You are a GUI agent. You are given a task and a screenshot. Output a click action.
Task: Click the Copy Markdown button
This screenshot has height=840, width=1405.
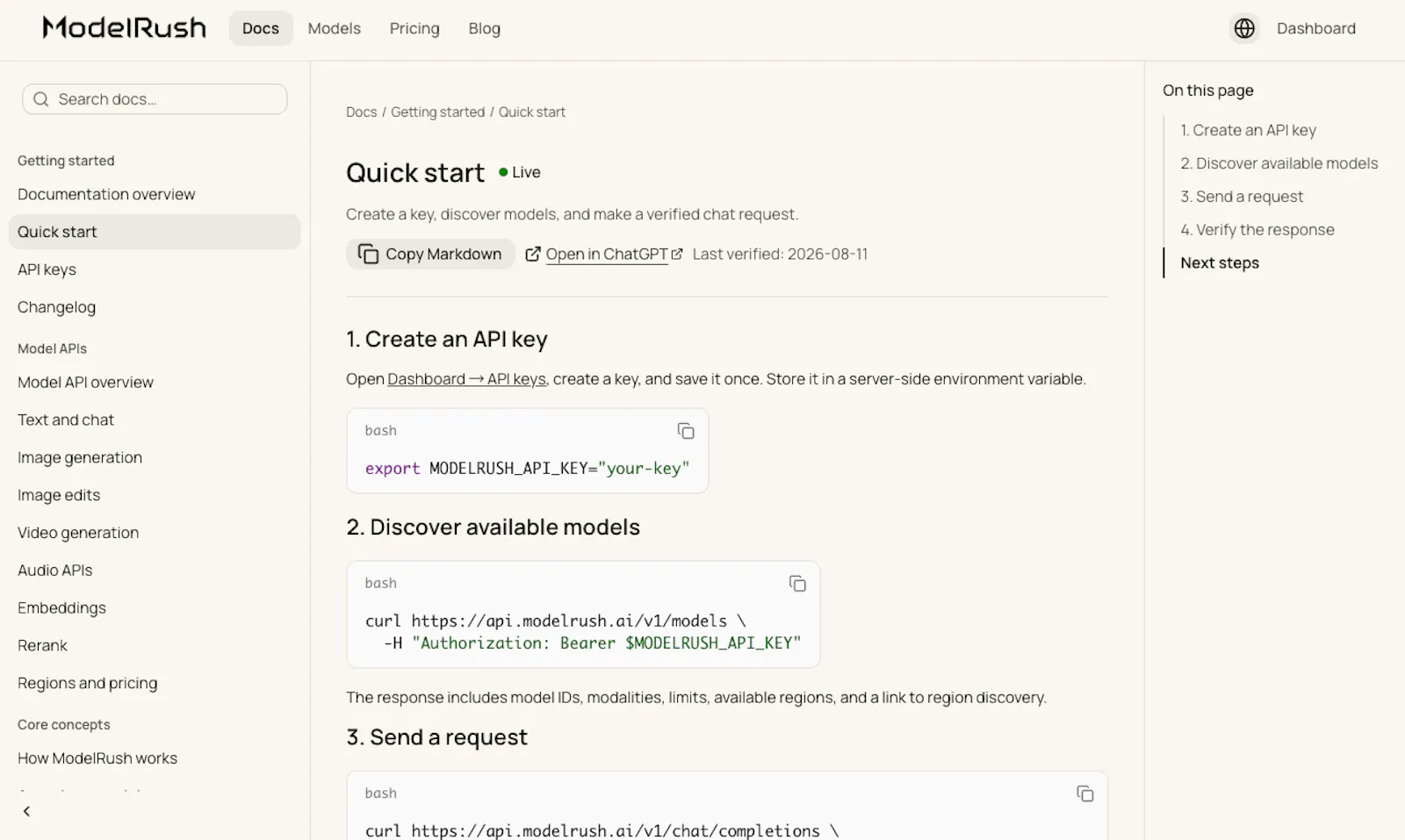click(430, 254)
